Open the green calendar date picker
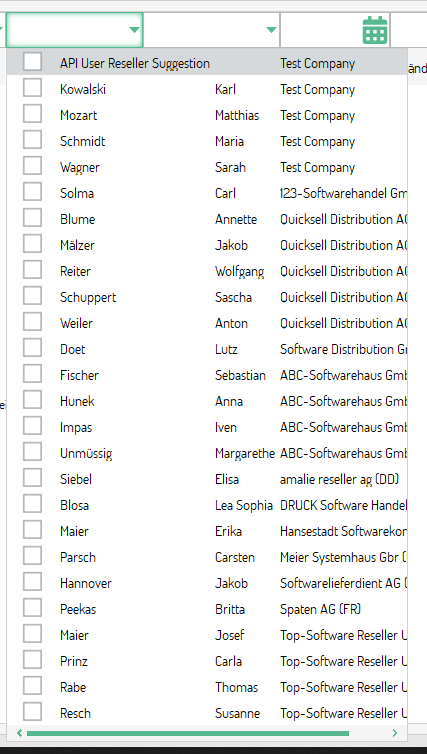 click(x=375, y=30)
